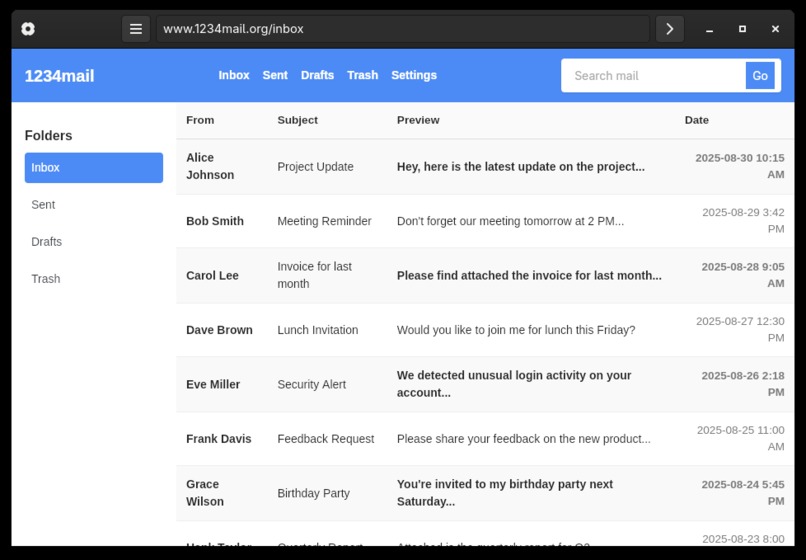The image size is (806, 560).
Task: Click the Birthday Party subject
Action: [x=314, y=494]
